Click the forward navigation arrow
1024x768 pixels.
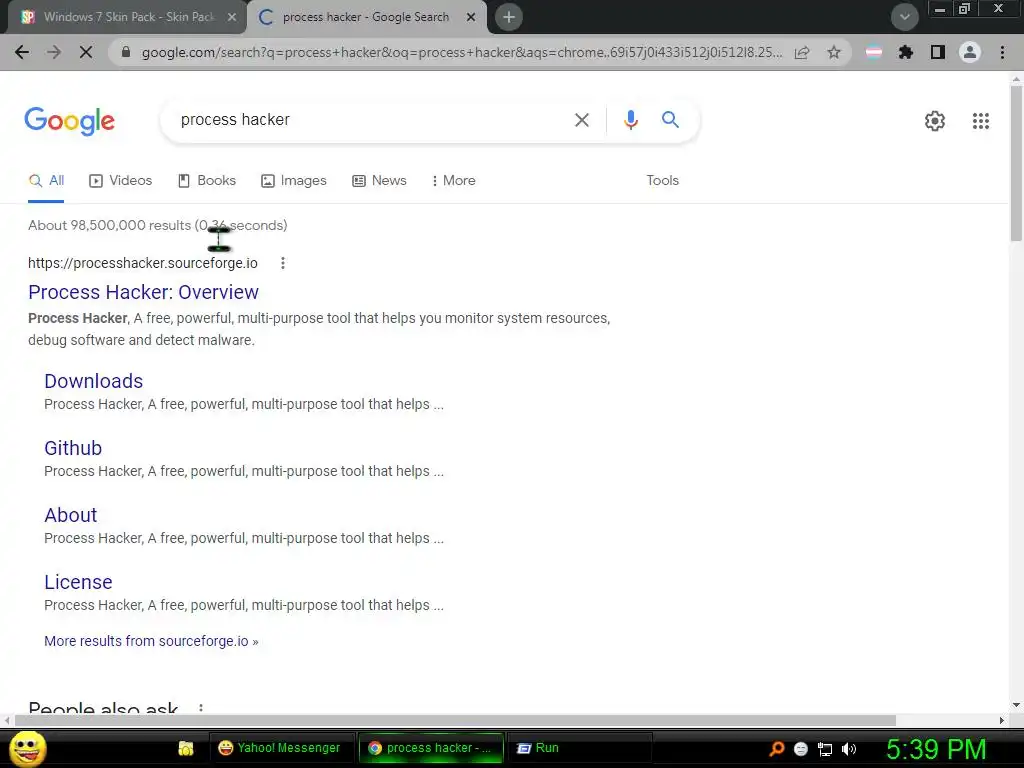54,52
